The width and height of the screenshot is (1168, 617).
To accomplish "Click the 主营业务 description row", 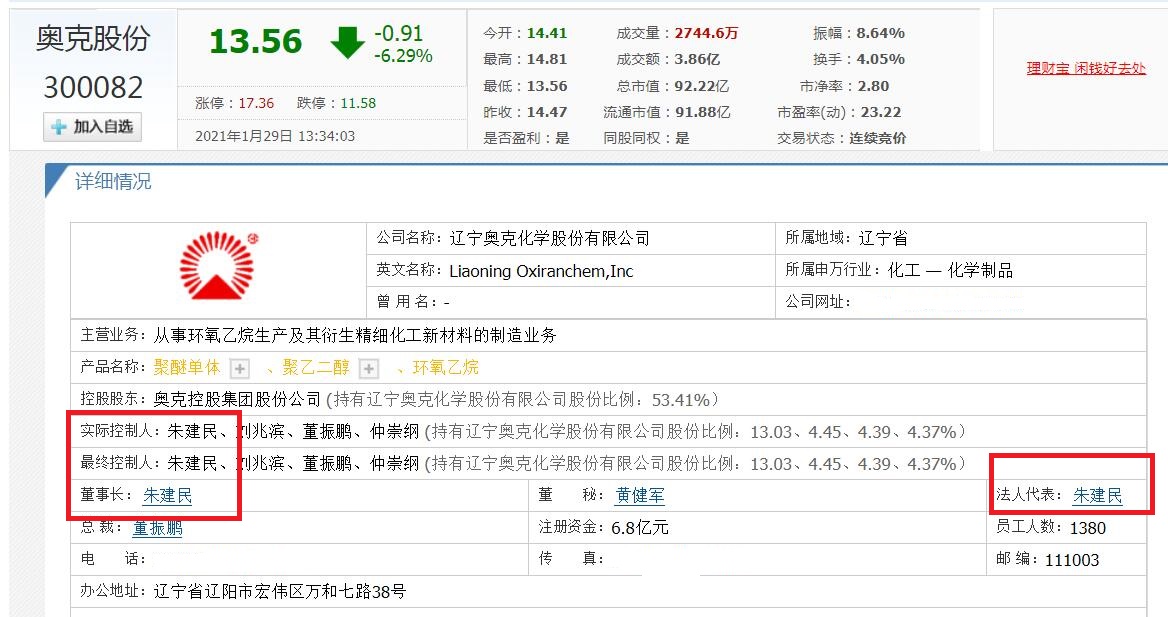I will [x=609, y=335].
